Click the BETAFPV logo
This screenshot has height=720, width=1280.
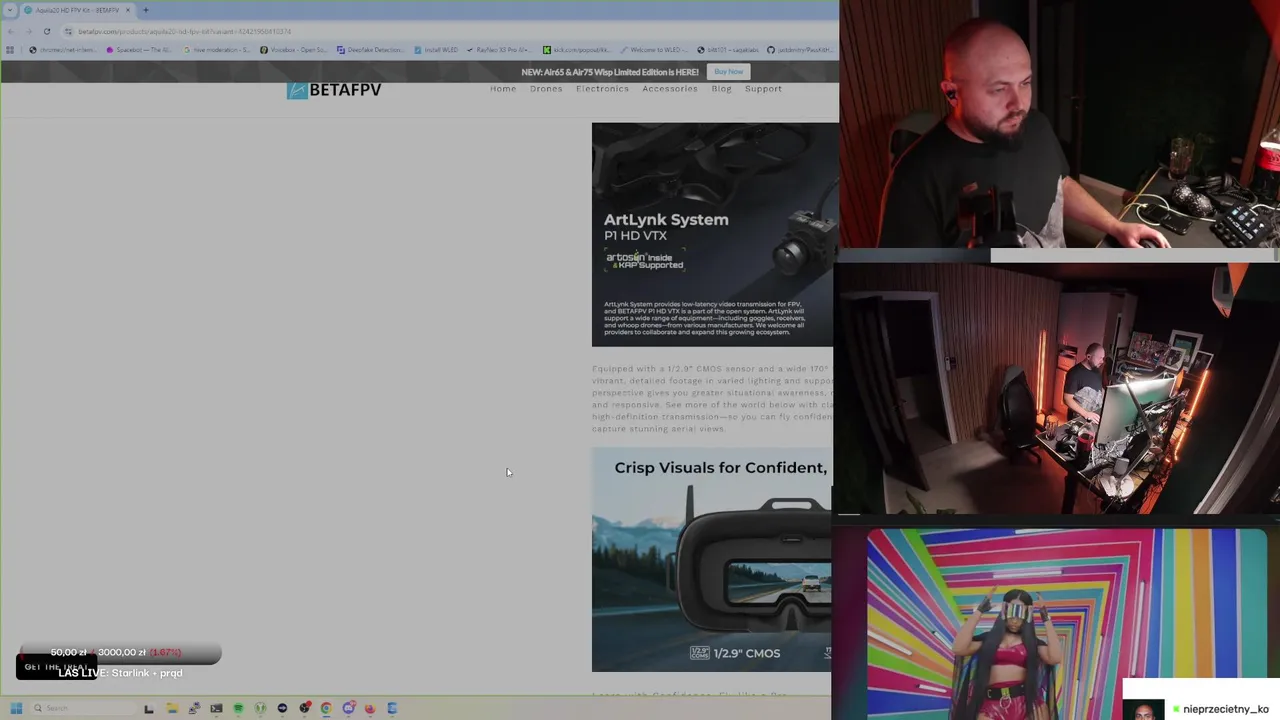[334, 90]
